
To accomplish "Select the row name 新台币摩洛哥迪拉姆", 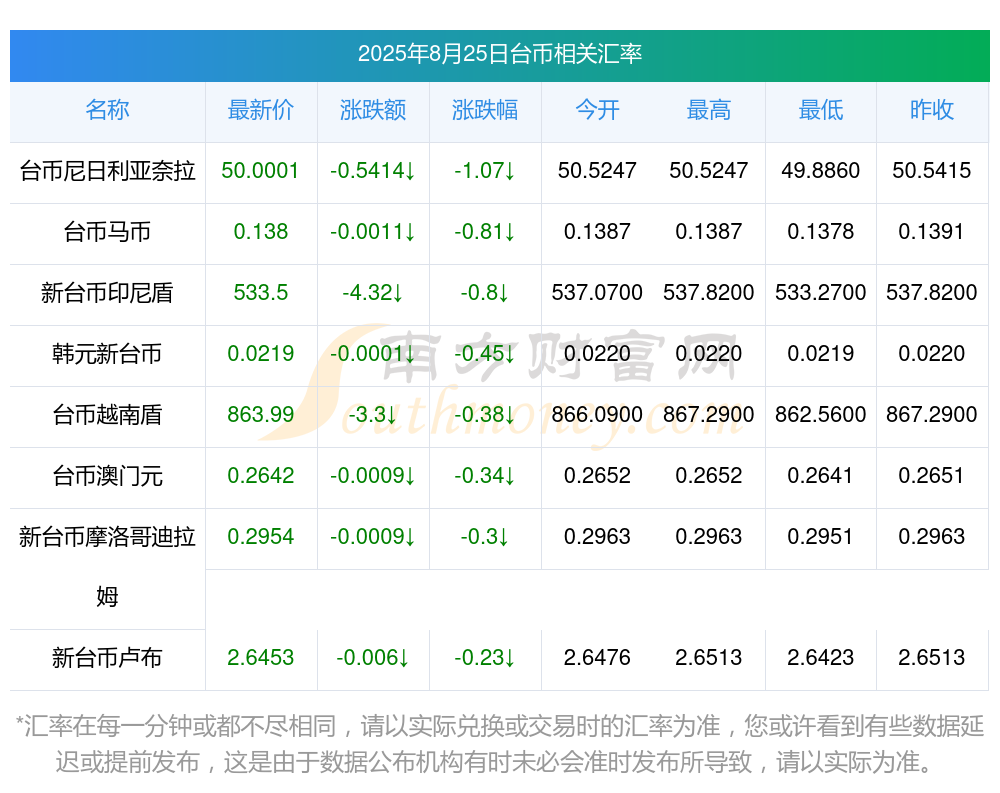I will tap(107, 567).
